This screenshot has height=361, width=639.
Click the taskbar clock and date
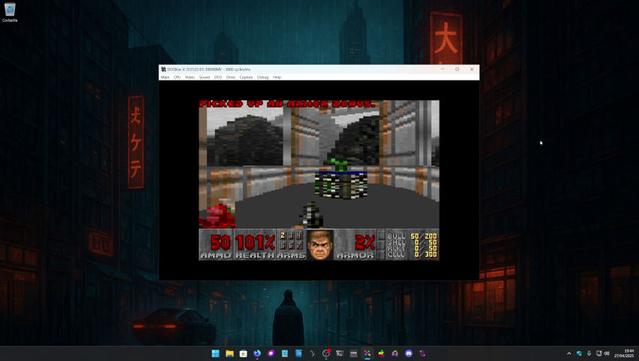tap(629, 353)
